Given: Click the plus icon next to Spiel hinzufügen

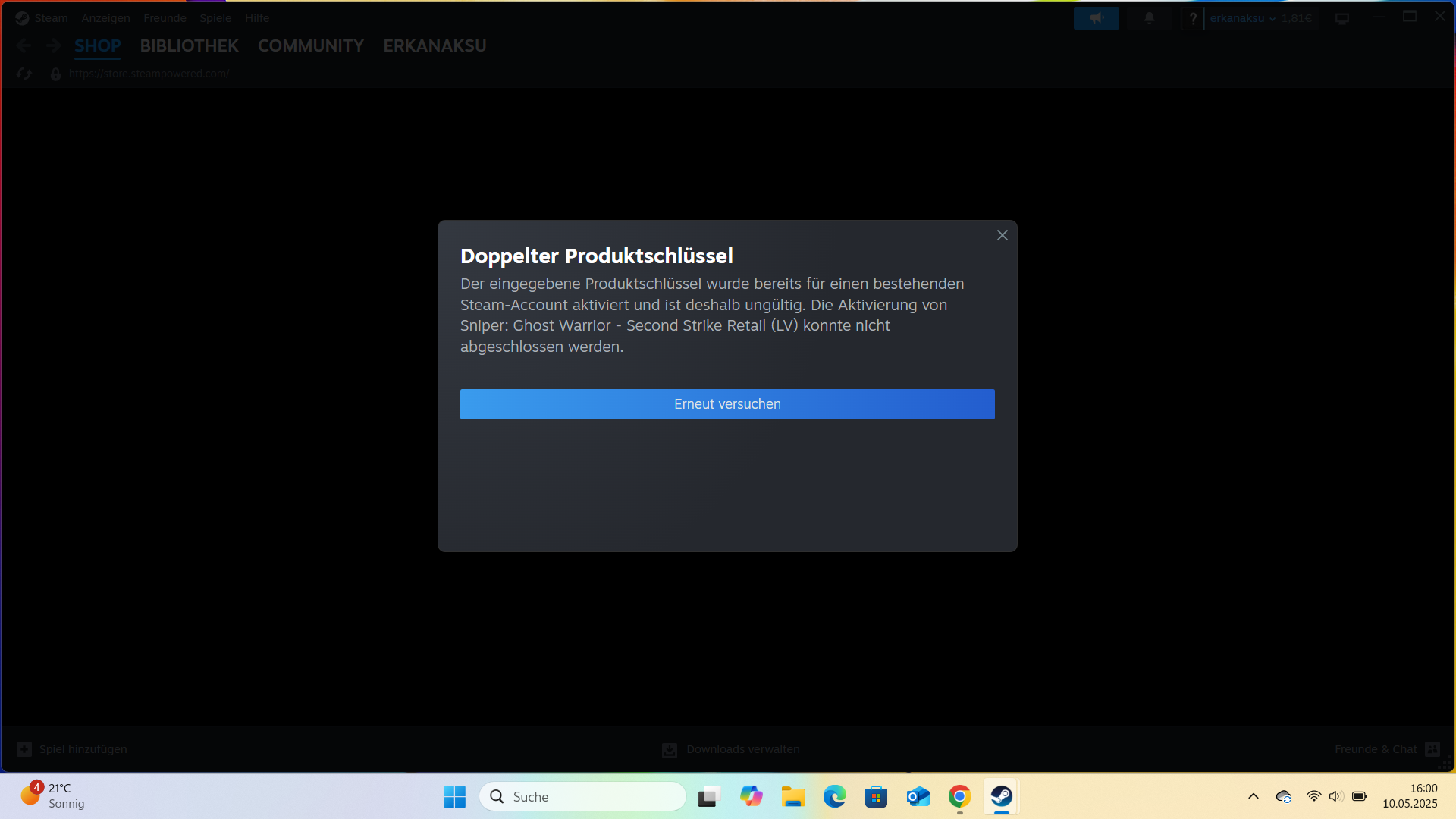Looking at the screenshot, I should click(24, 748).
